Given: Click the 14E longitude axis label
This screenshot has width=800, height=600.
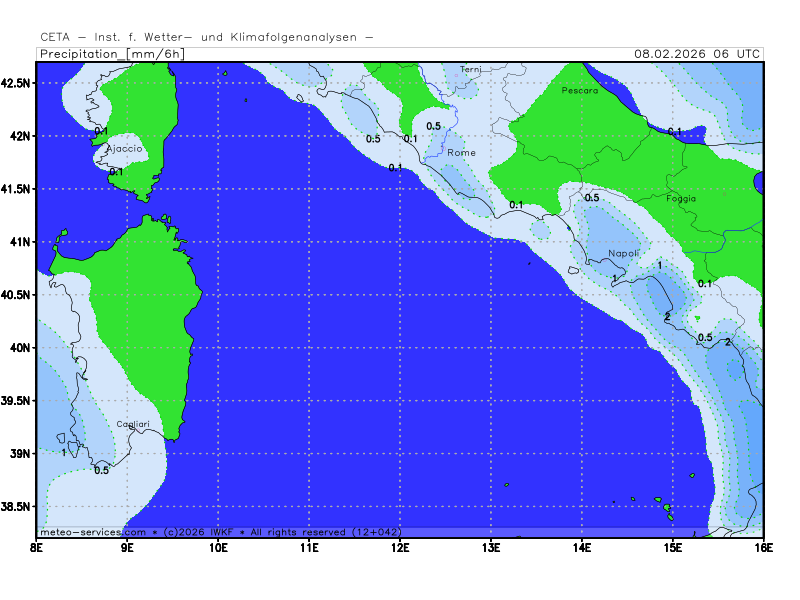Looking at the screenshot, I should coord(582,547).
